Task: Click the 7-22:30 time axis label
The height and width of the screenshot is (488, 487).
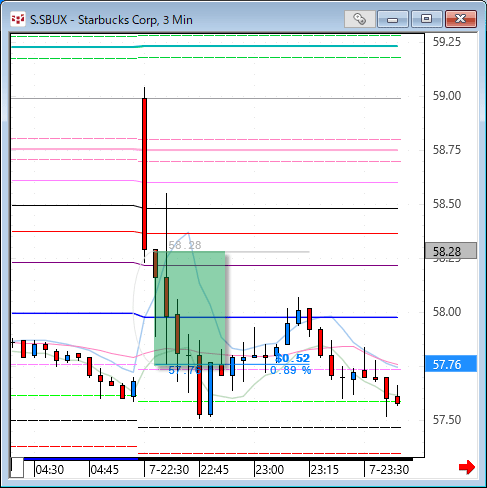Action: (x=169, y=470)
